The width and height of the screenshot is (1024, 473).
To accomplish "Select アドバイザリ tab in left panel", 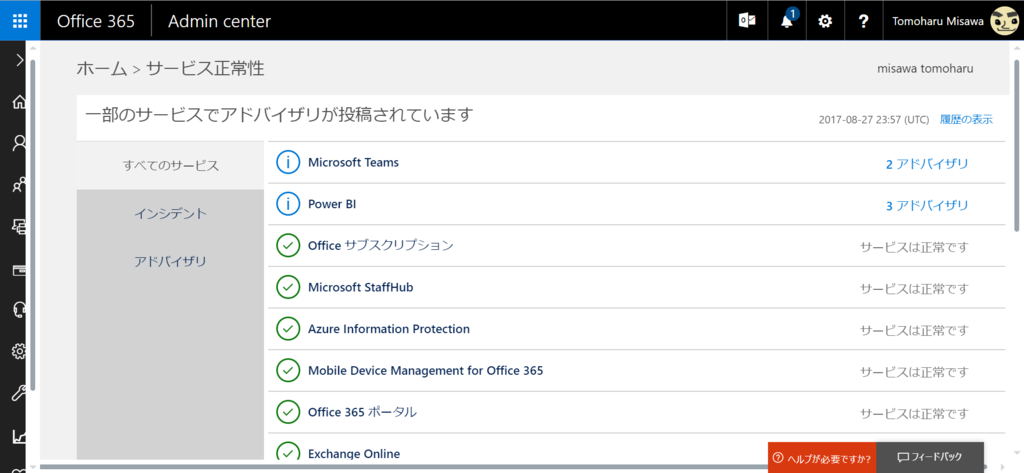I will click(170, 261).
